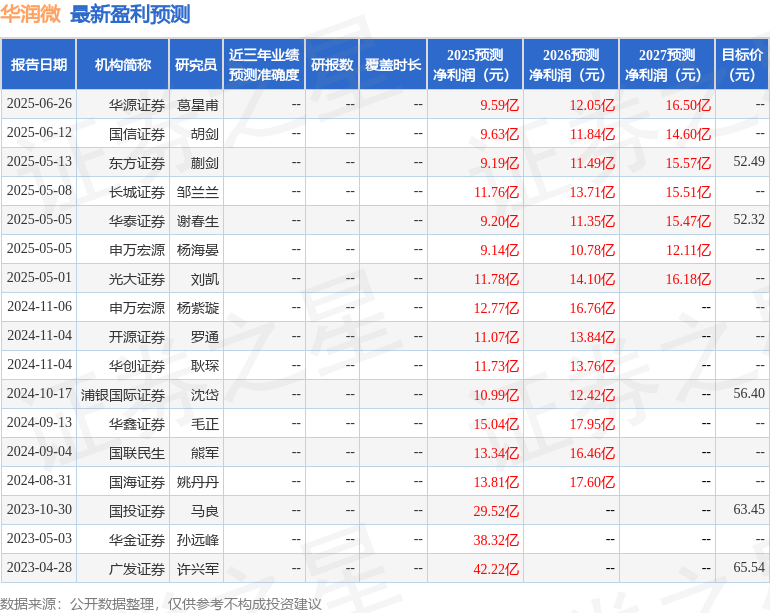Click the 报告日期 column header
770x613 pixels.
pos(39,64)
